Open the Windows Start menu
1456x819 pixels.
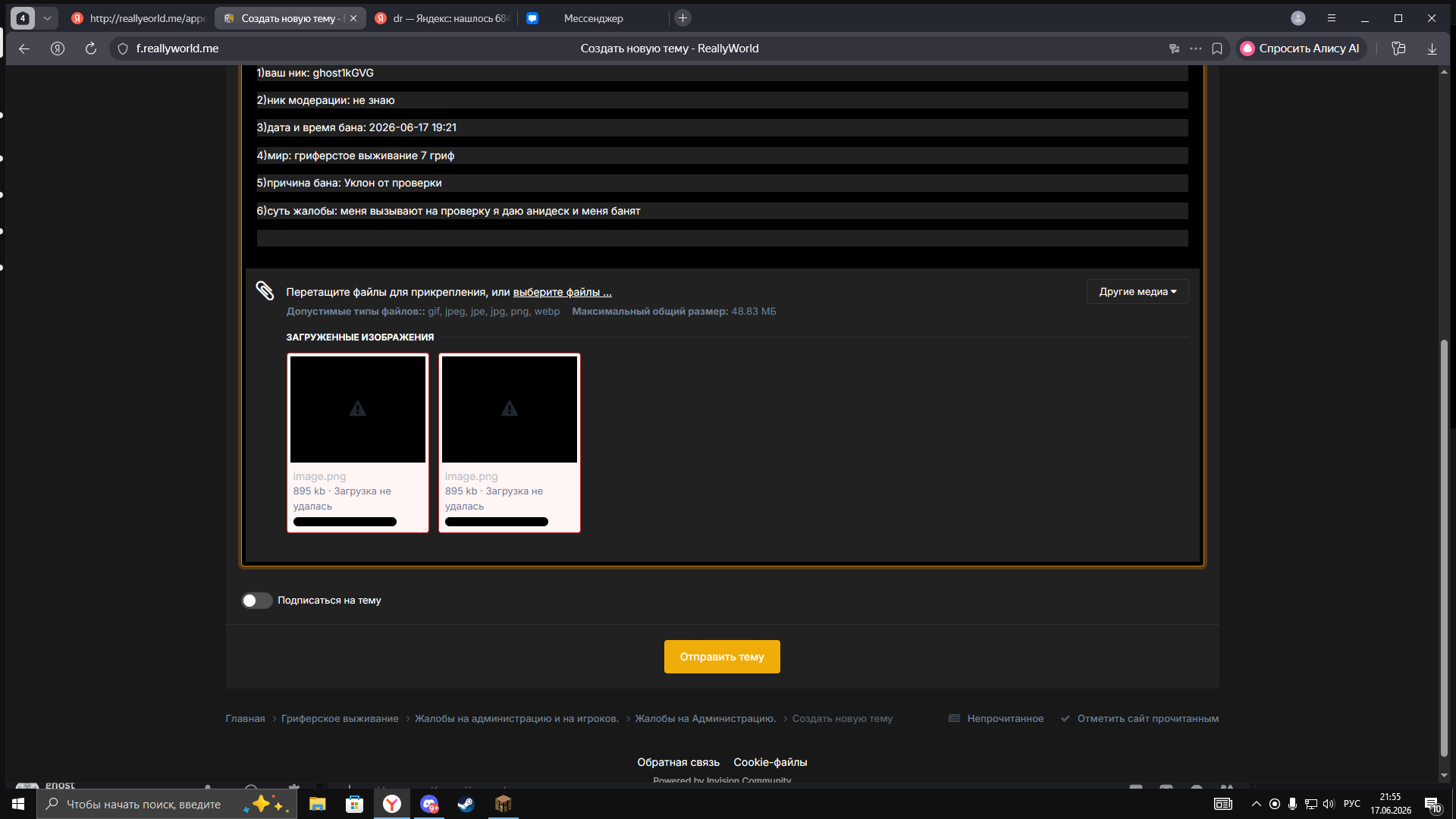point(18,804)
